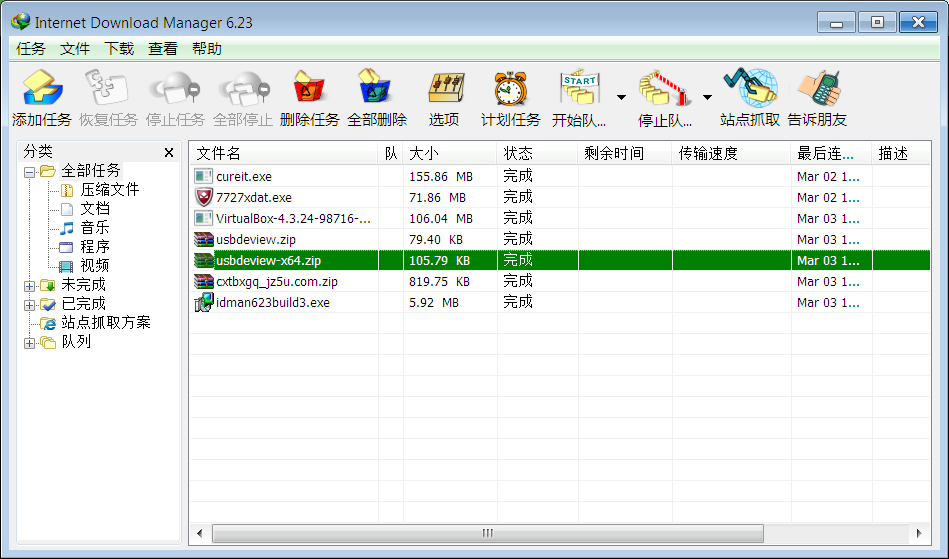
Task: Open the 任务 menu
Action: pyautogui.click(x=31, y=48)
